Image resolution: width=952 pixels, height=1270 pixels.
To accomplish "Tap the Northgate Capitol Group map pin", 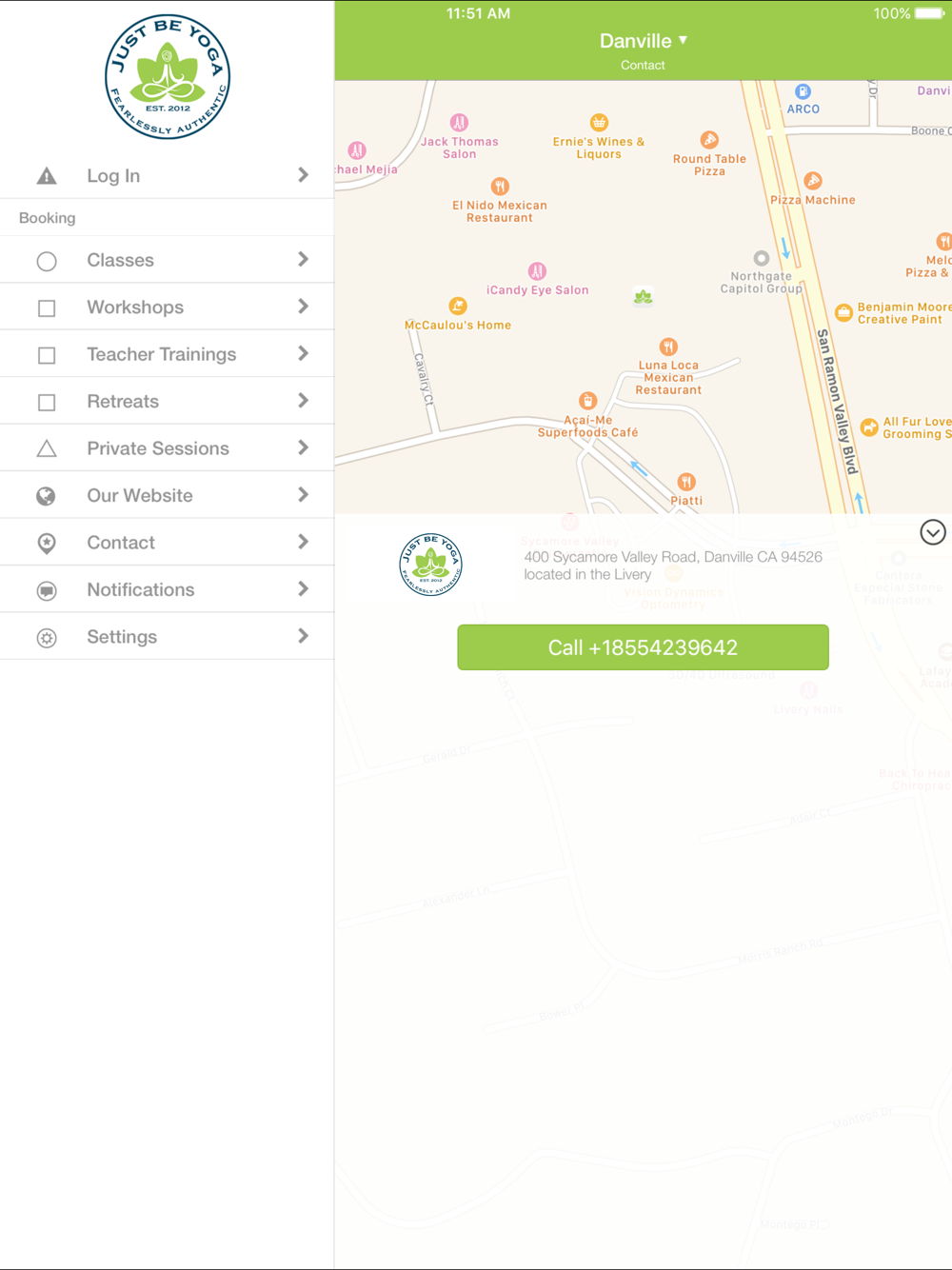I will (x=761, y=258).
